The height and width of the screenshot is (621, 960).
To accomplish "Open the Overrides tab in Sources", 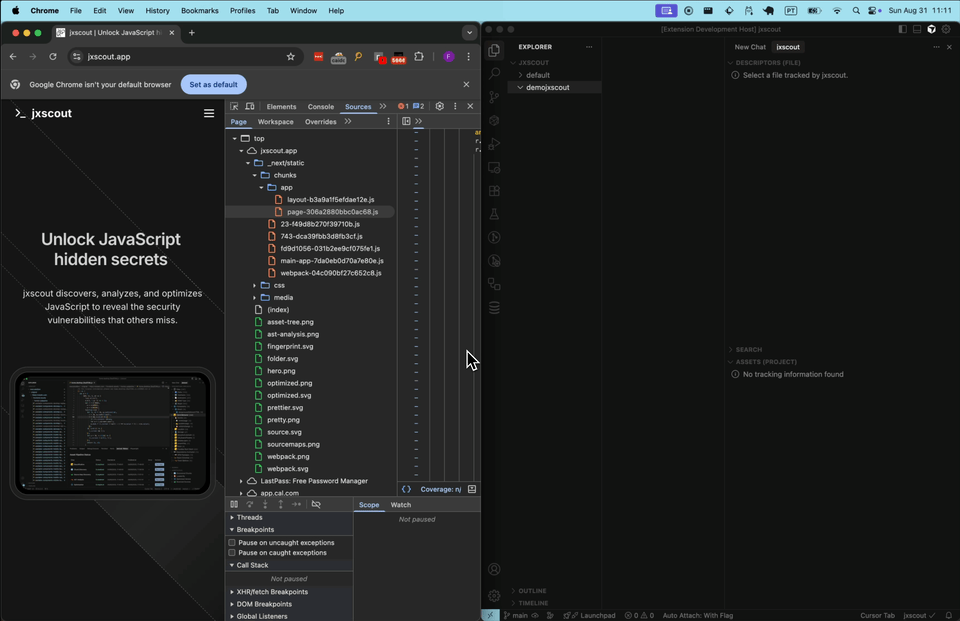I will click(x=321, y=122).
